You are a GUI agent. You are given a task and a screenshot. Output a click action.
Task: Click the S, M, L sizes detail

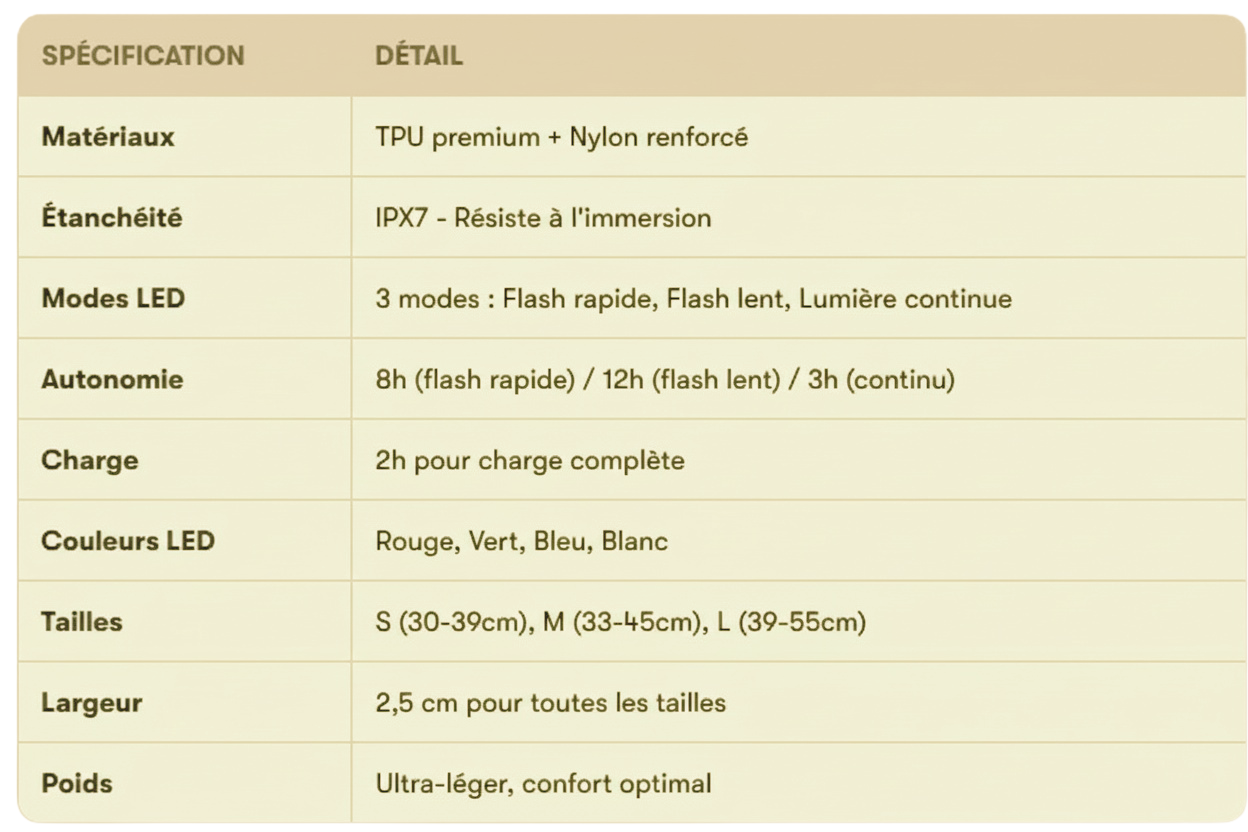[620, 621]
